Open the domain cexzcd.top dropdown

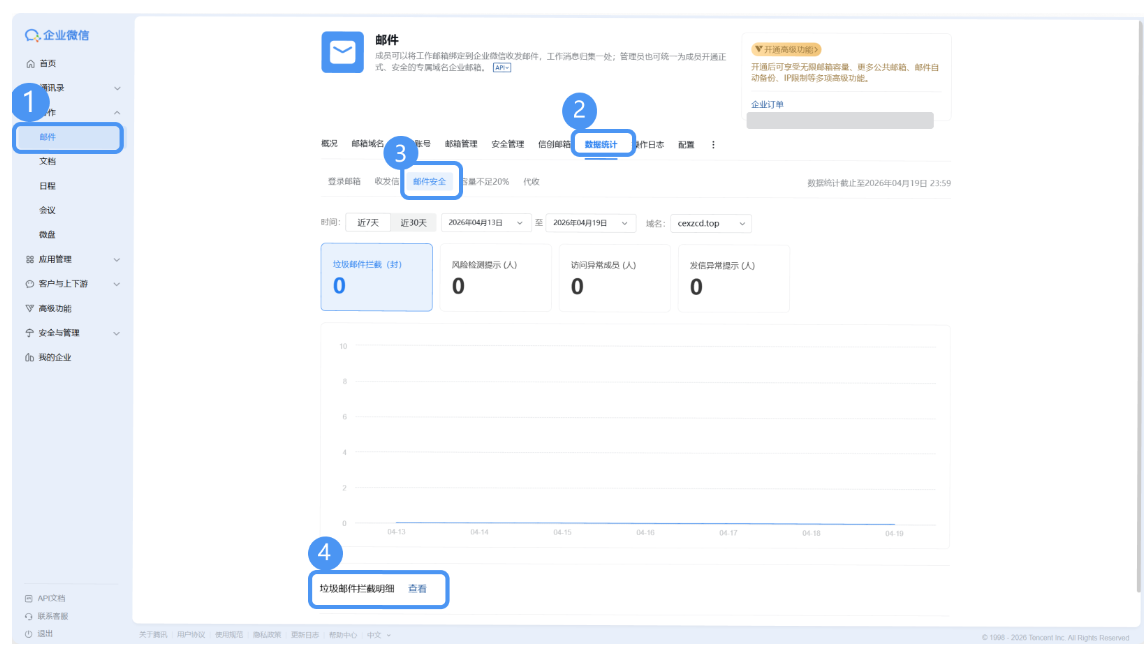(711, 224)
